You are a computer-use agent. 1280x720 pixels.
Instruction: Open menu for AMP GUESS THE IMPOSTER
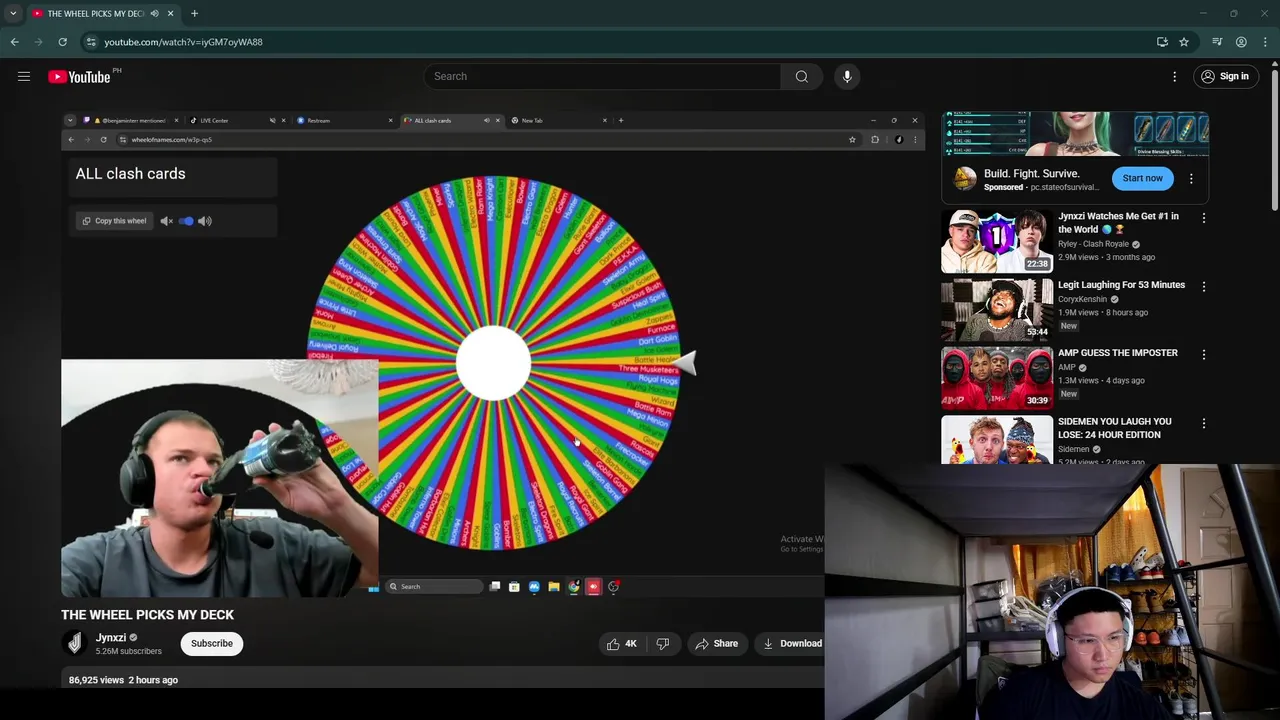pyautogui.click(x=1204, y=354)
